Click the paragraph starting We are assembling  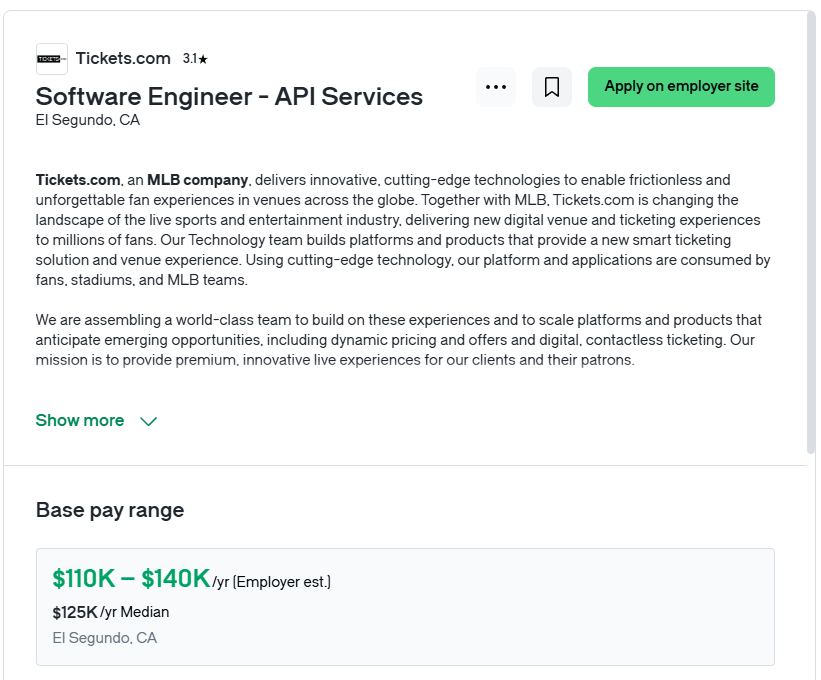[x=398, y=340]
